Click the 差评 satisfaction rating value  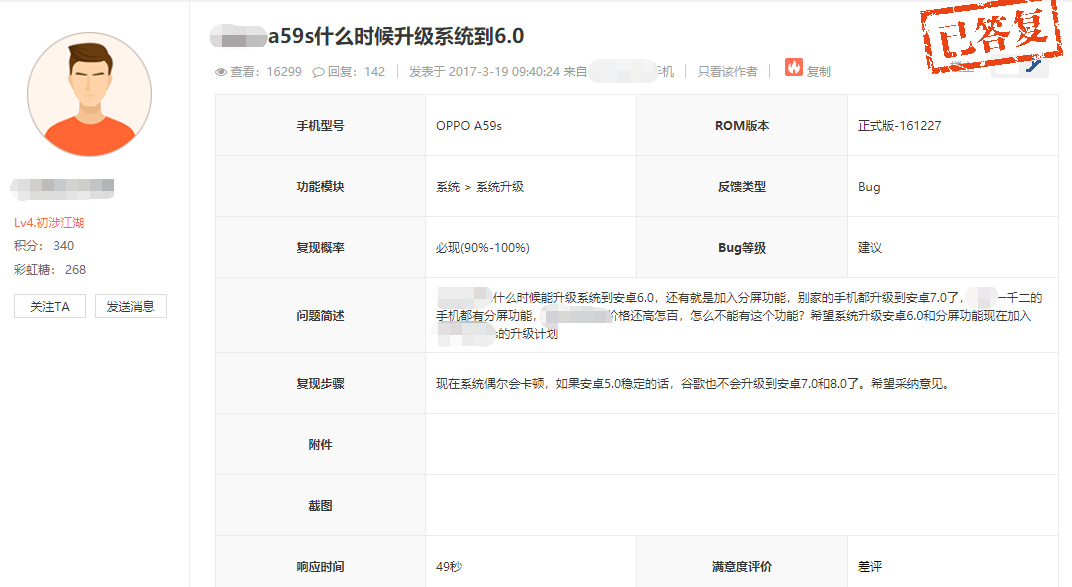[x=870, y=566]
